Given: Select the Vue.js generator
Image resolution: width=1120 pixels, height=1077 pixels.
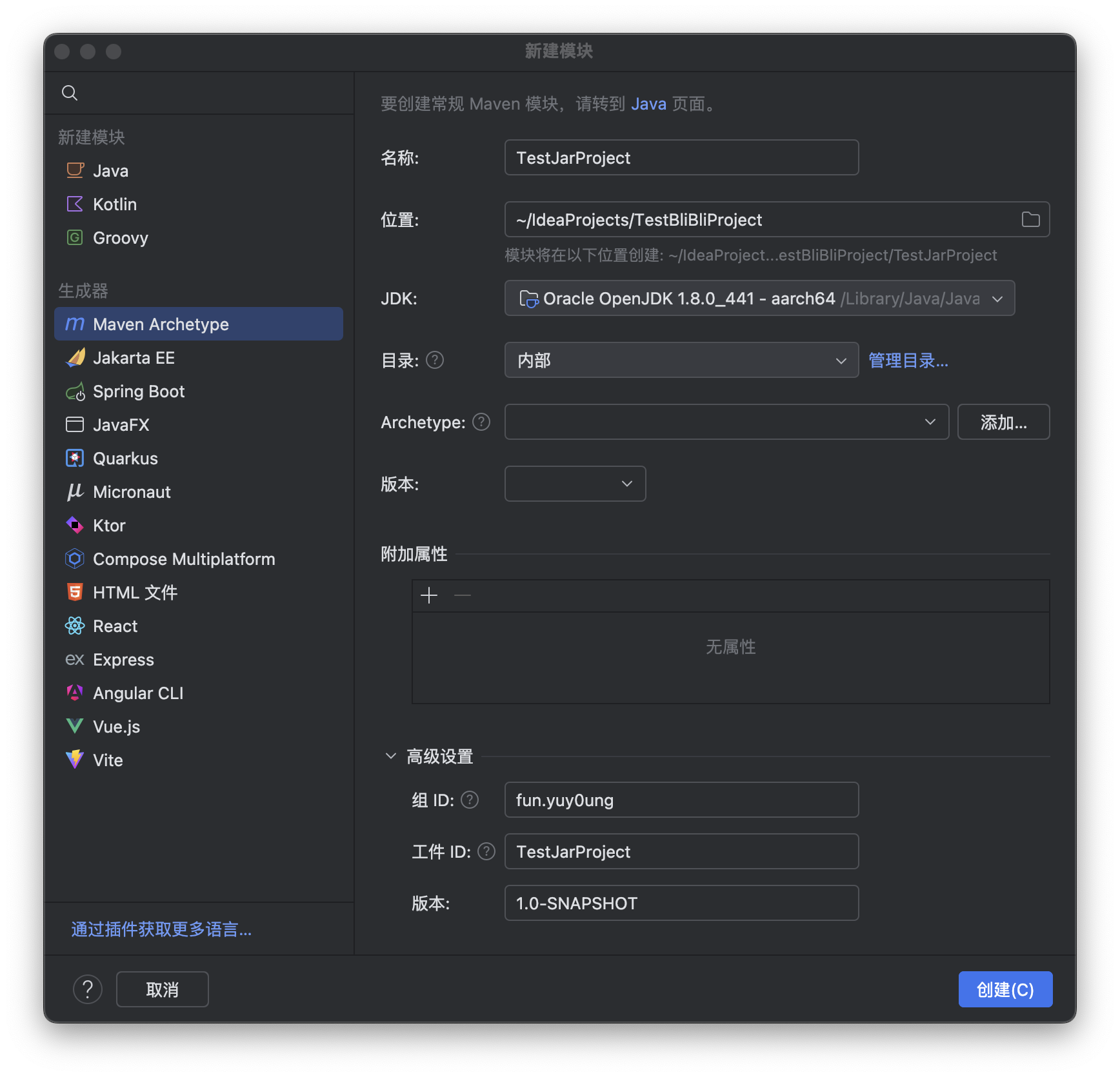Looking at the screenshot, I should point(116,727).
